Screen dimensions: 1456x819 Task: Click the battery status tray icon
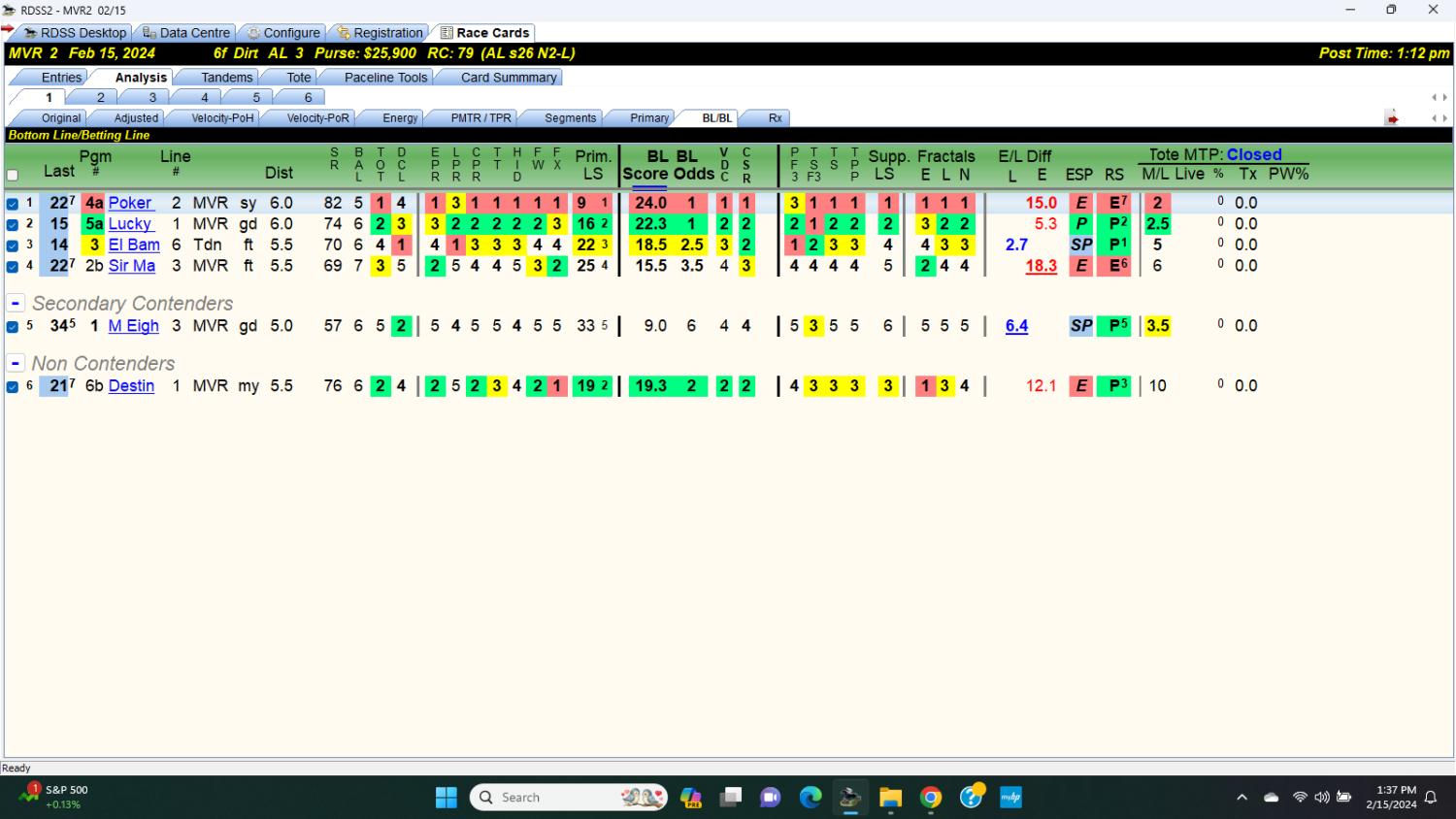coord(1344,798)
